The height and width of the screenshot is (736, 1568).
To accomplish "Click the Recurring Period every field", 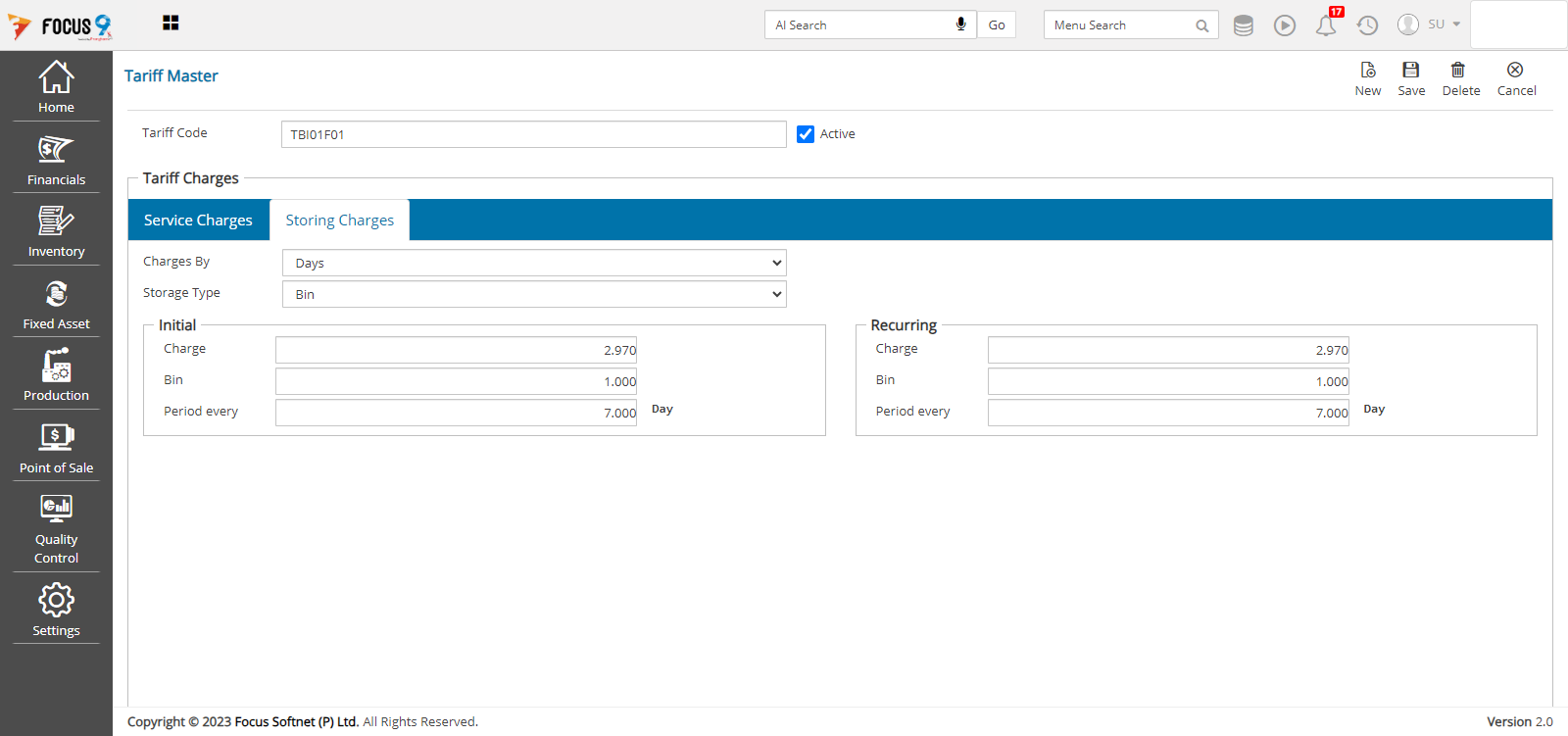I will tap(1168, 413).
